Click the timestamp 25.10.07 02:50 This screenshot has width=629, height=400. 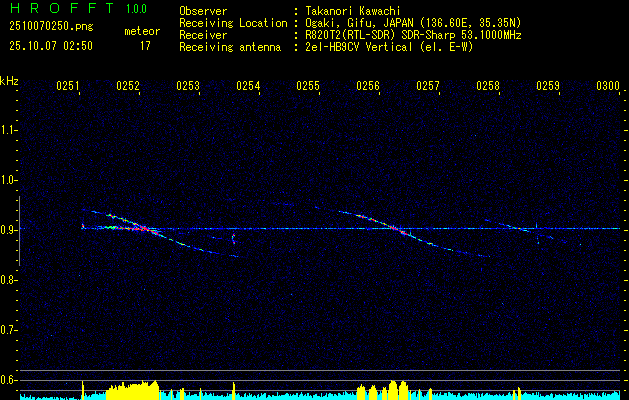point(51,46)
